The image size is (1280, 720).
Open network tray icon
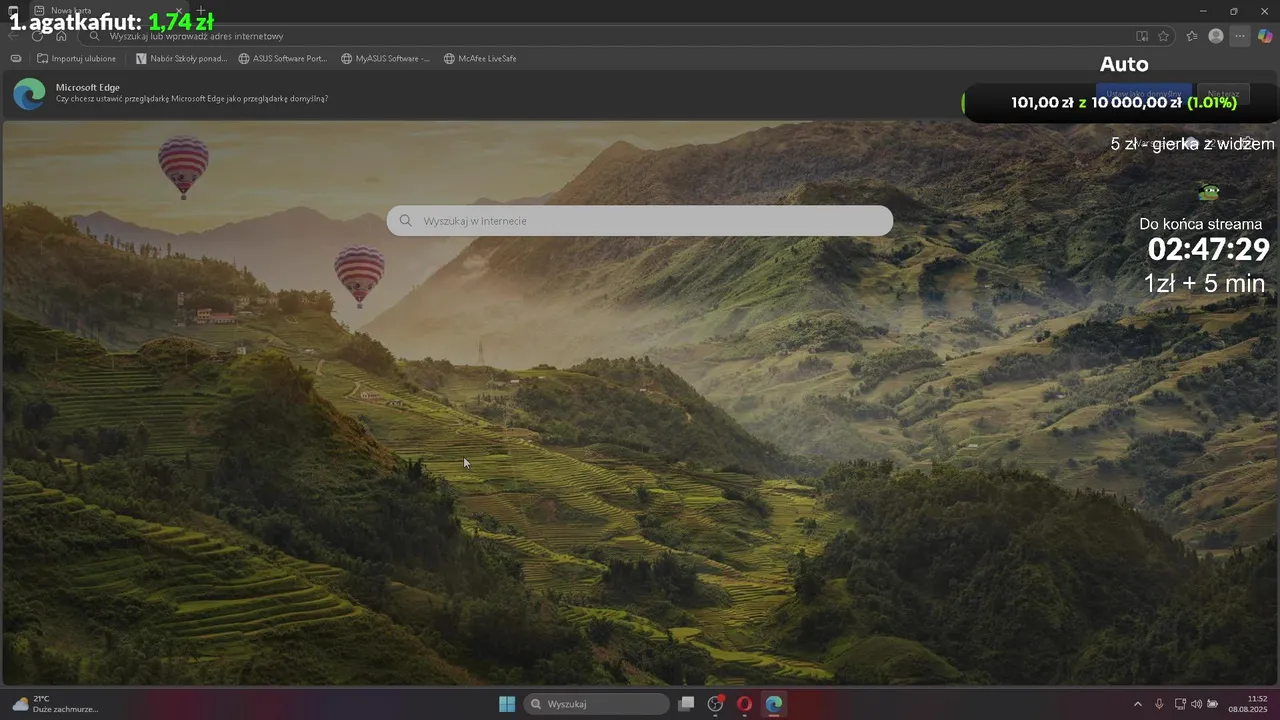(1180, 704)
